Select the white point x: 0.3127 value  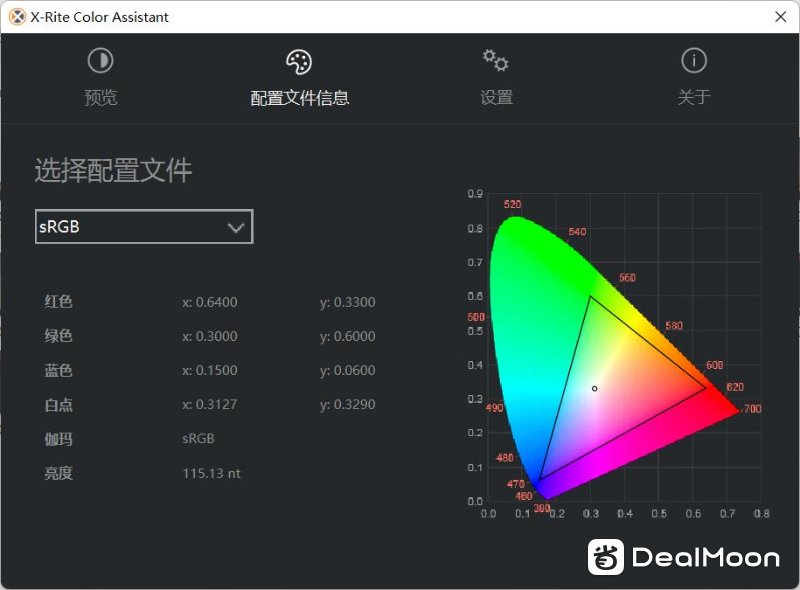point(210,404)
